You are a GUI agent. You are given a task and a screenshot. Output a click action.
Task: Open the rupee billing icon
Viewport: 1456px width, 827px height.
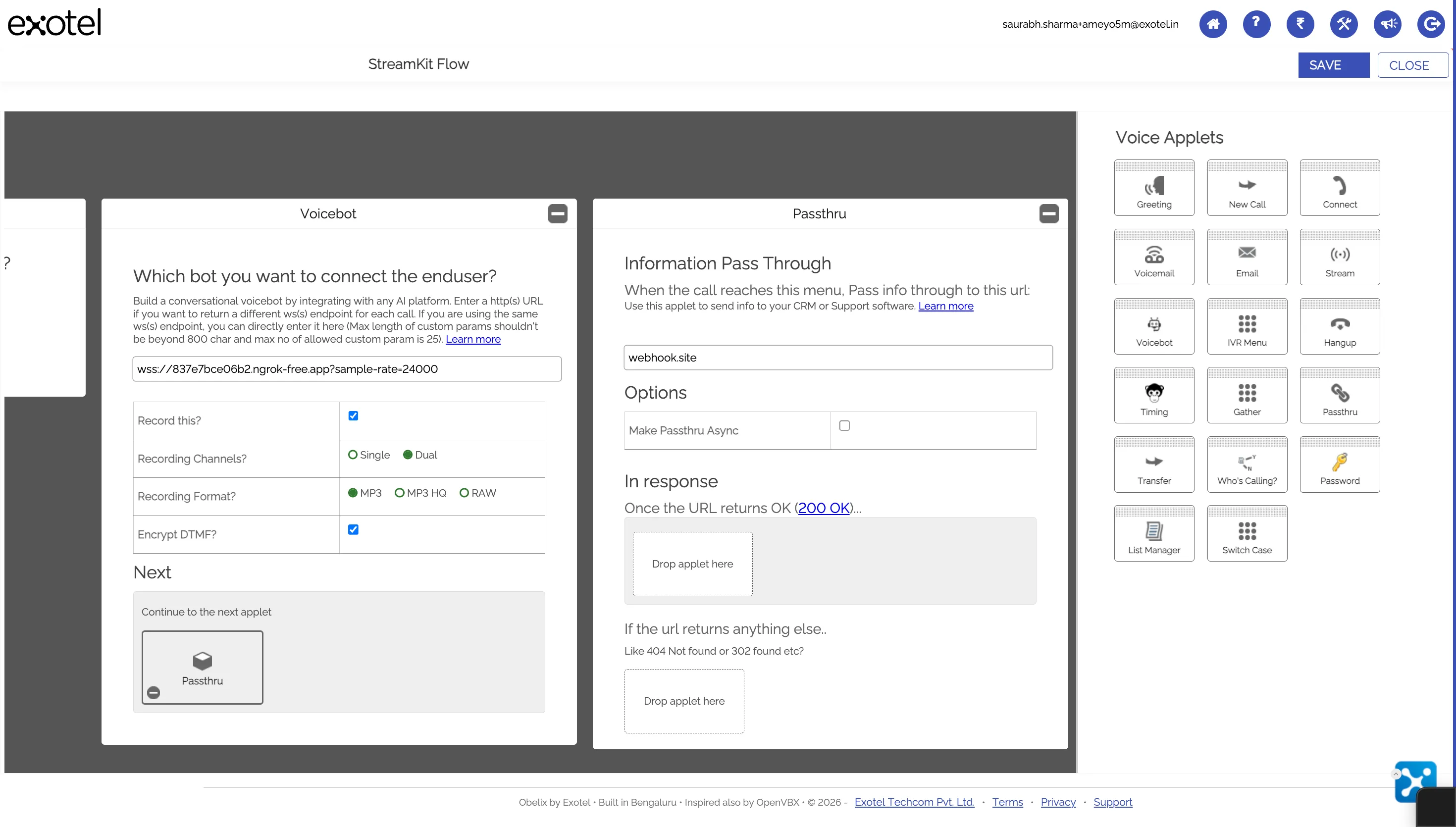[x=1300, y=24]
